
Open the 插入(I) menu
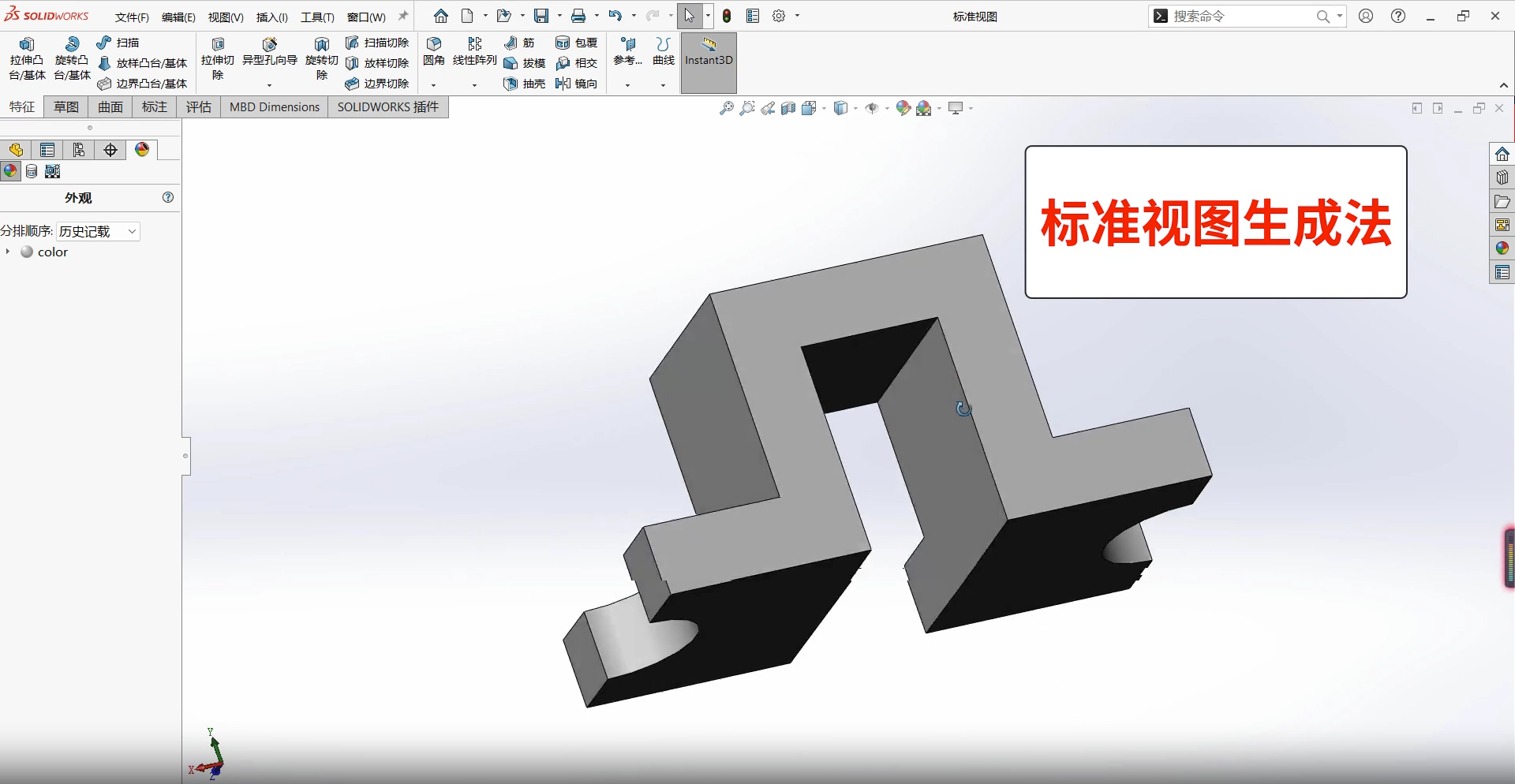tap(271, 17)
